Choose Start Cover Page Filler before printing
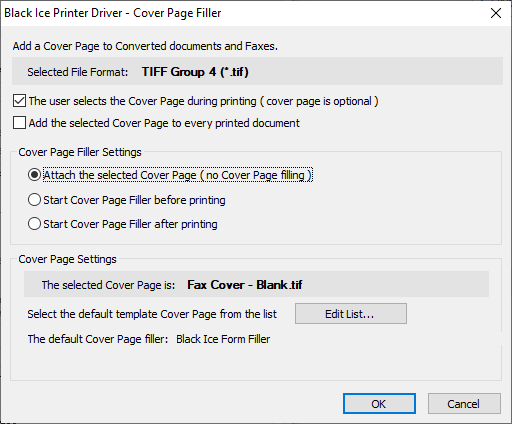Image resolution: width=512 pixels, height=424 pixels. pyautogui.click(x=34, y=200)
